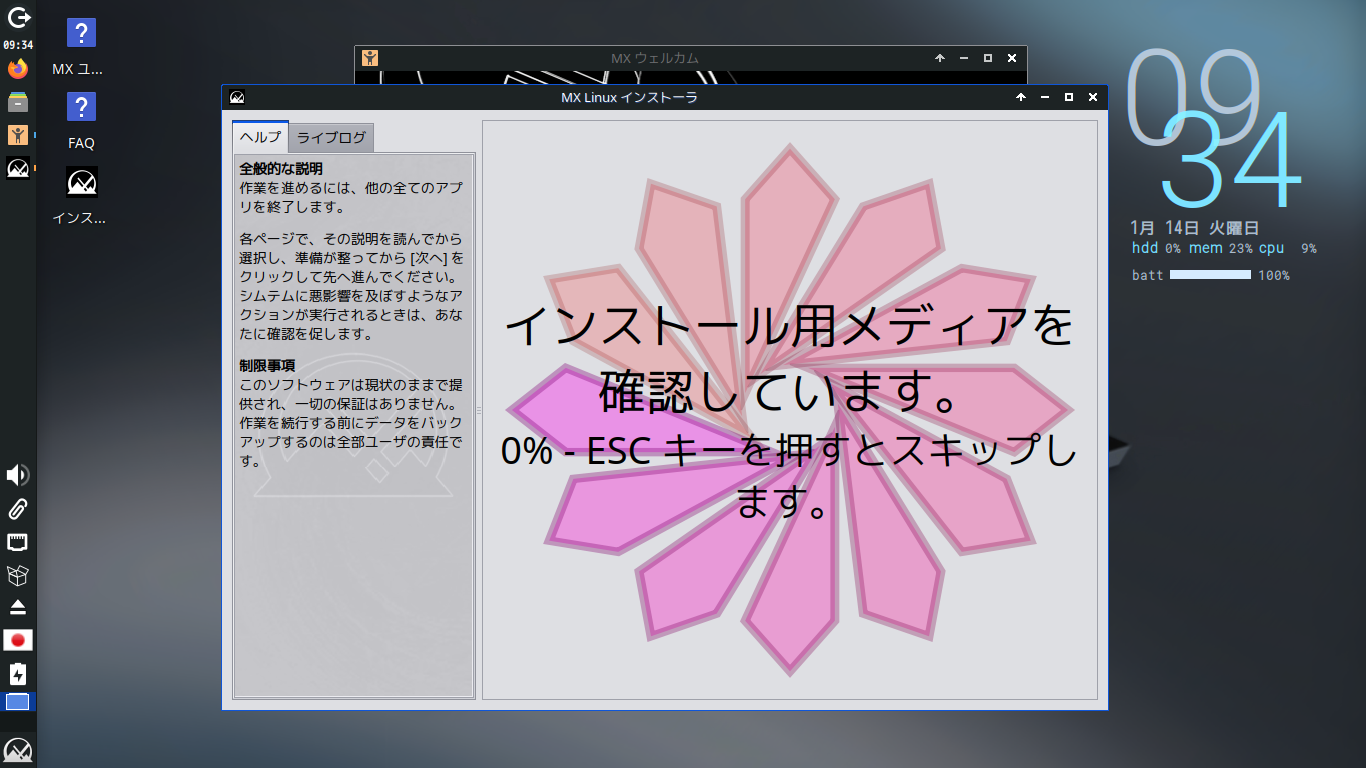This screenshot has width=1366, height=768.
Task: Open the package updater box icon
Action: pos(18,575)
